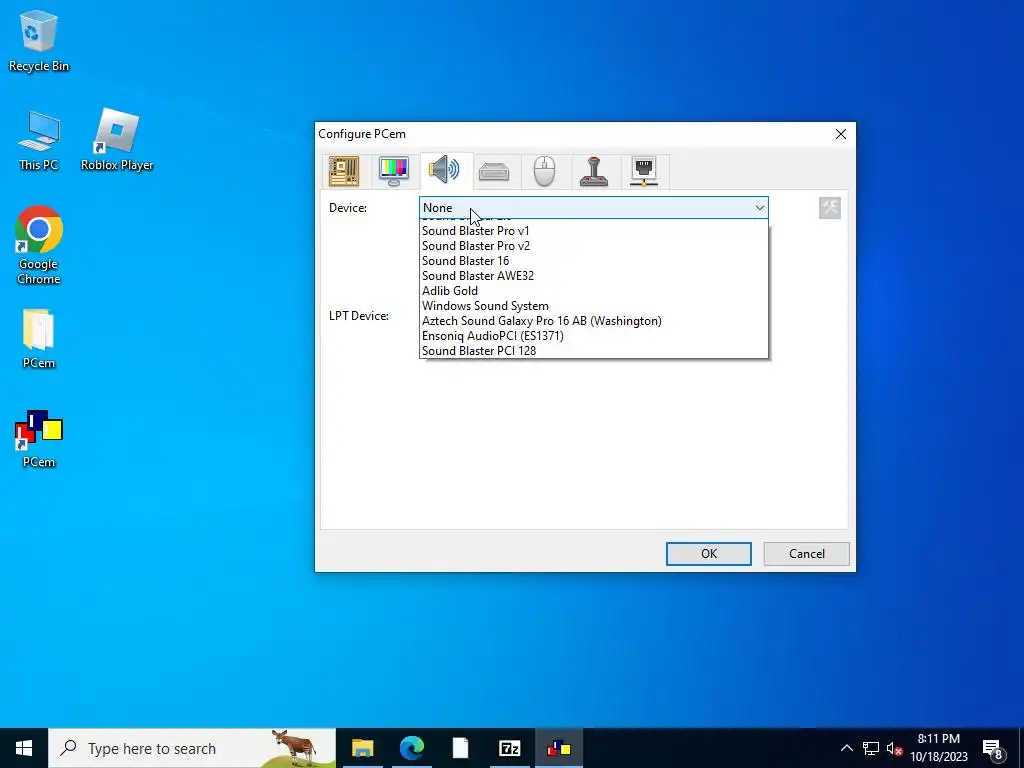Select Sound Blaster AWE32 device

coord(594,276)
